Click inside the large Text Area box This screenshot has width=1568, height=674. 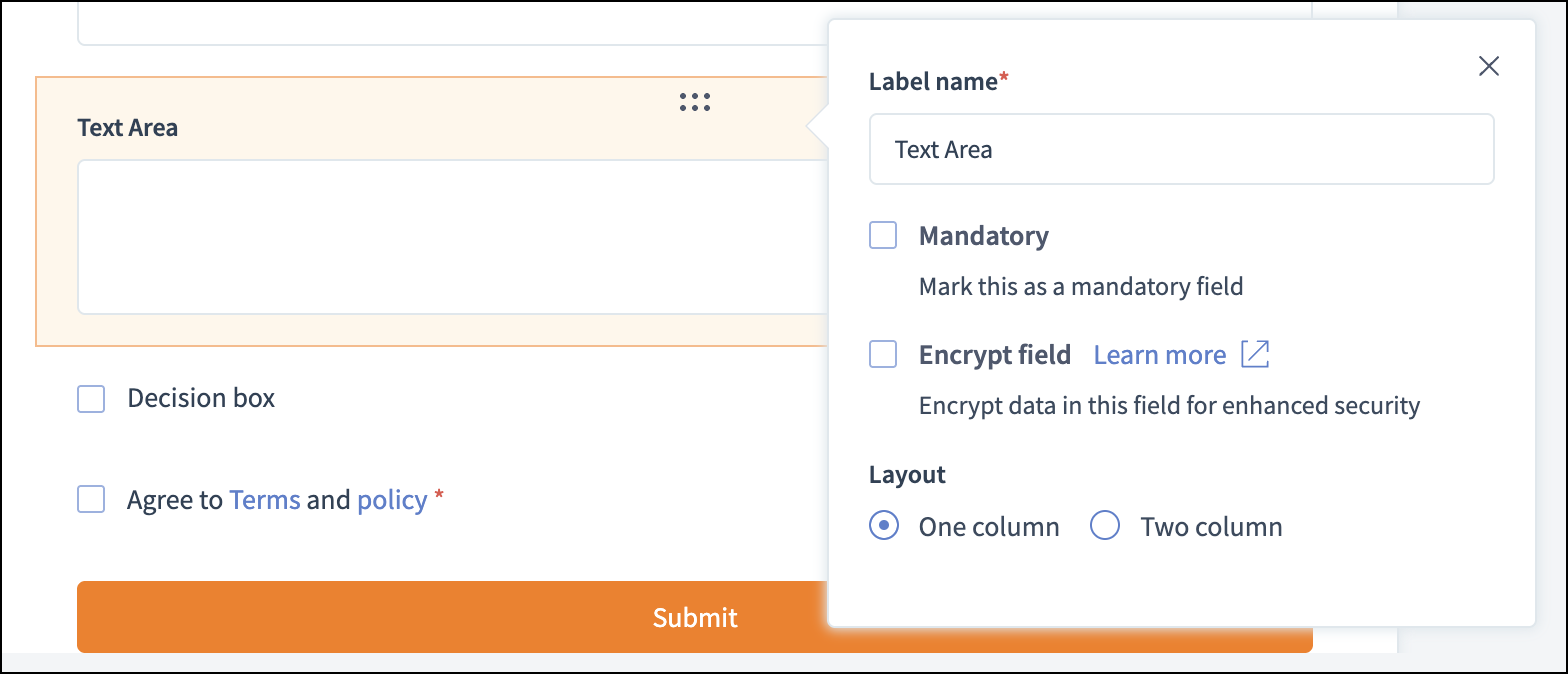point(450,237)
